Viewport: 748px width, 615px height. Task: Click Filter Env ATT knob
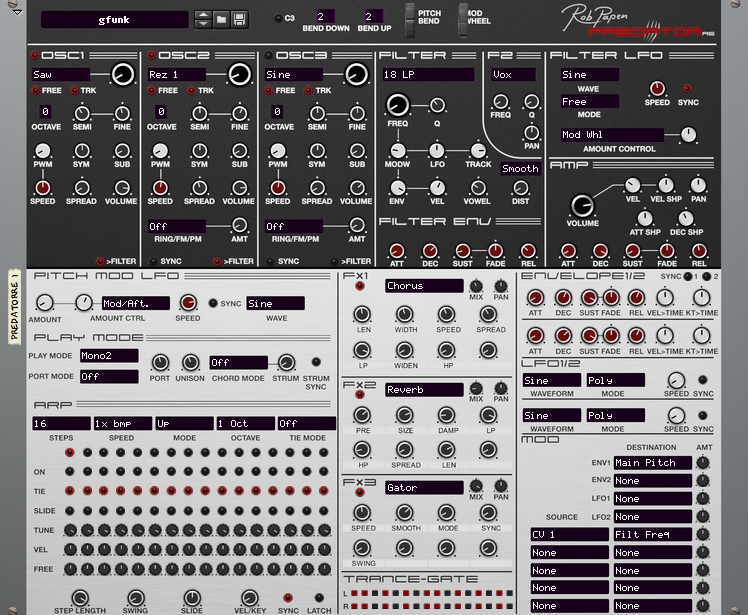(397, 250)
